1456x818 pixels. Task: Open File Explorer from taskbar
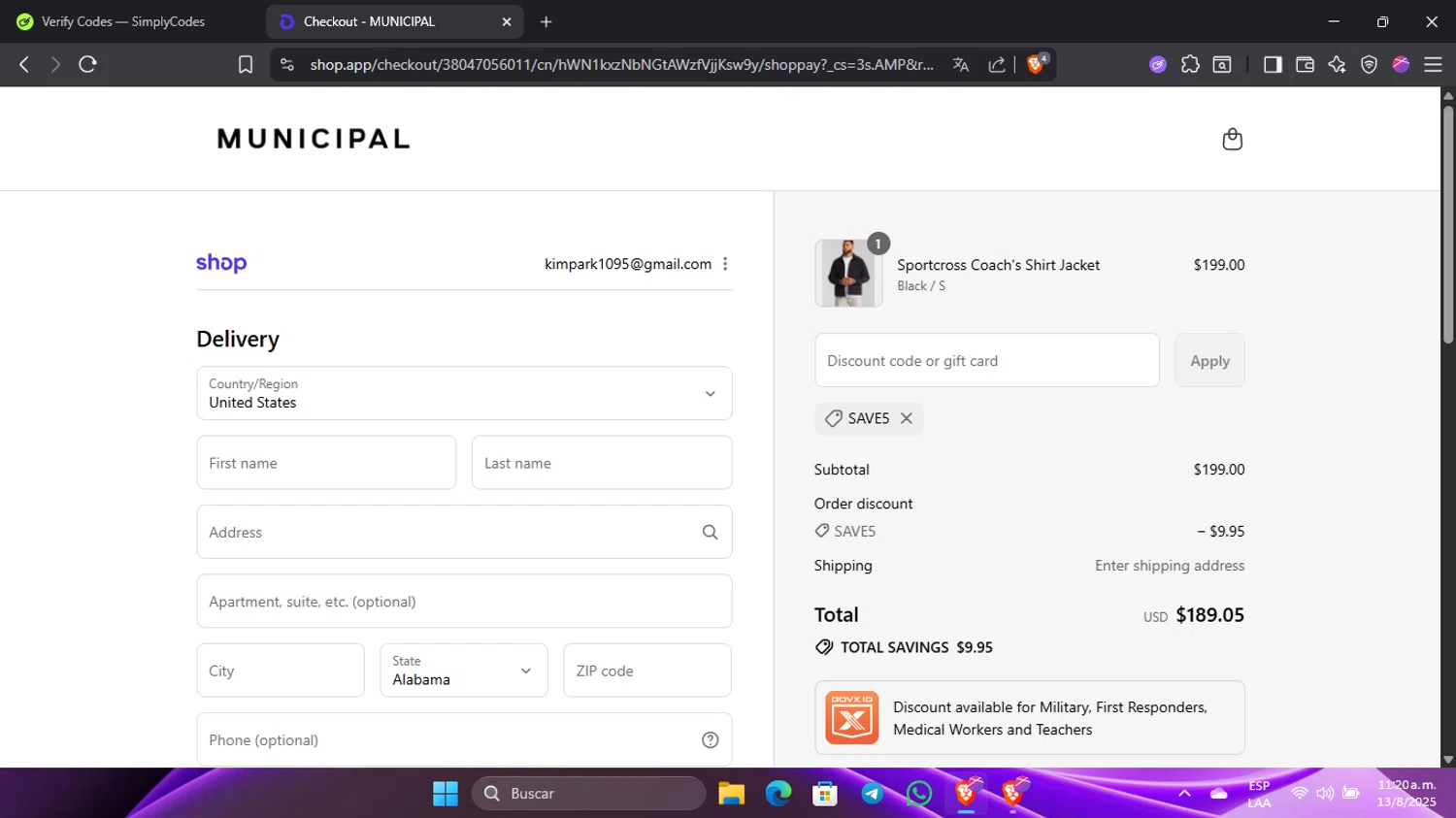(731, 794)
